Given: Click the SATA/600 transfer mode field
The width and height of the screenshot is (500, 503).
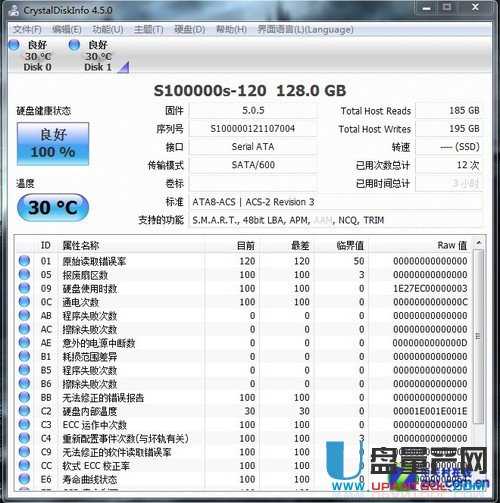Looking at the screenshot, I should pyautogui.click(x=253, y=165).
